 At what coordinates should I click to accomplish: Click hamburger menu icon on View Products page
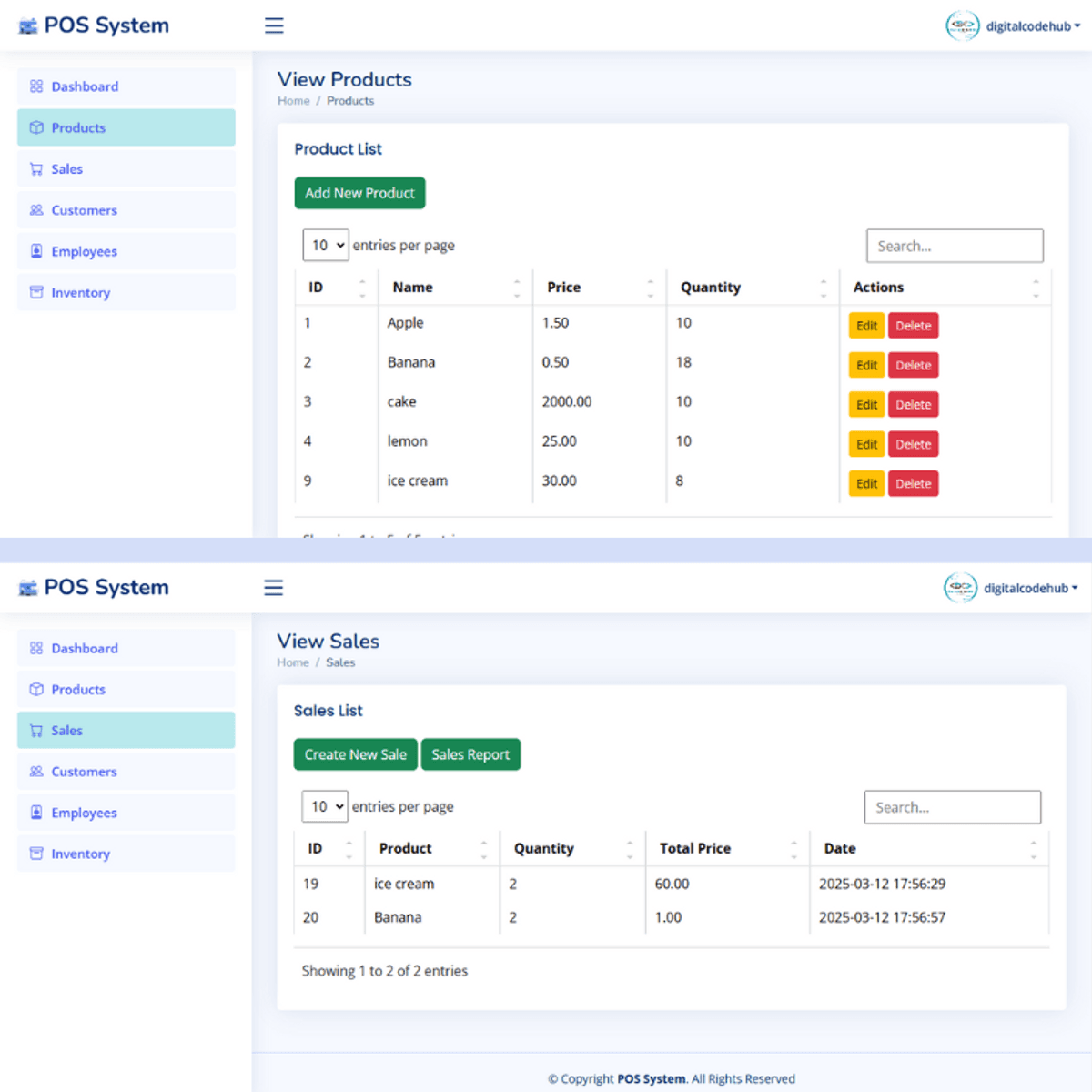tap(274, 25)
